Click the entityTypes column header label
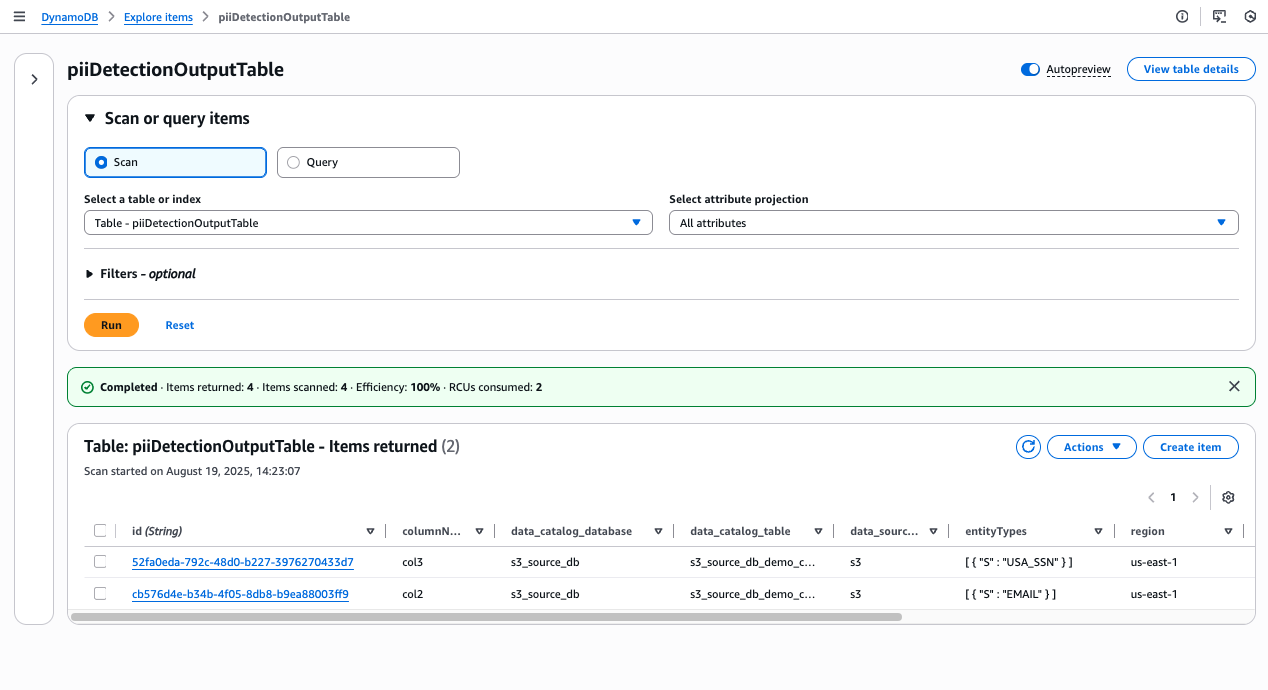 [996, 531]
